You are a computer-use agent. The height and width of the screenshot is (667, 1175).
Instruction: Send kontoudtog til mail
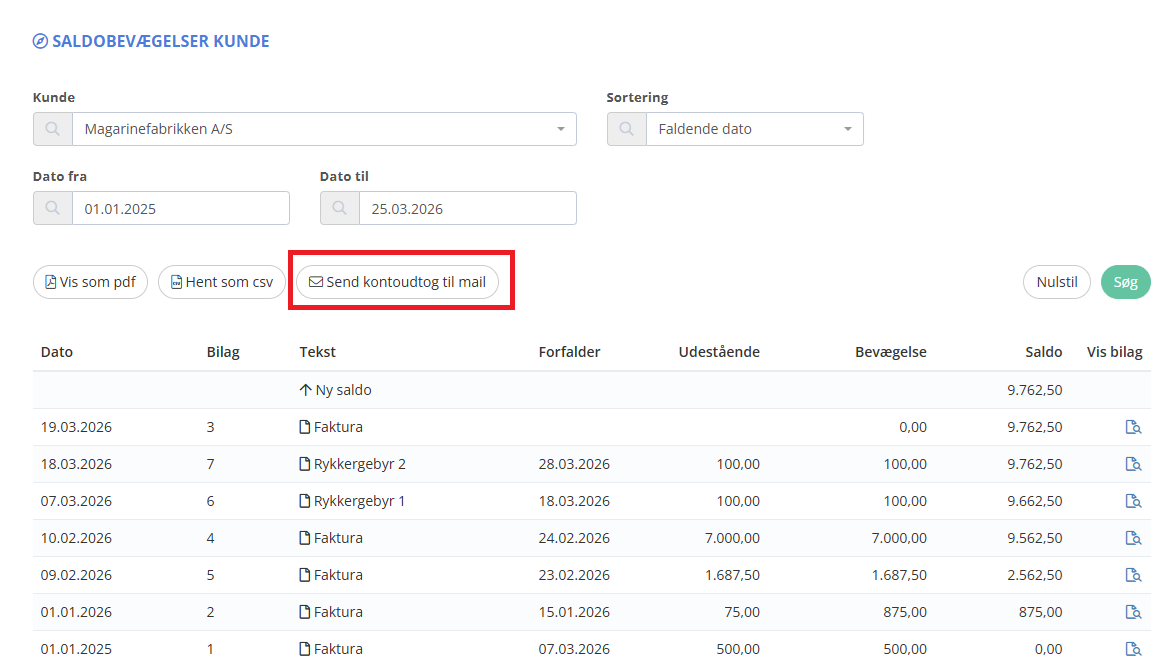pyautogui.click(x=397, y=282)
